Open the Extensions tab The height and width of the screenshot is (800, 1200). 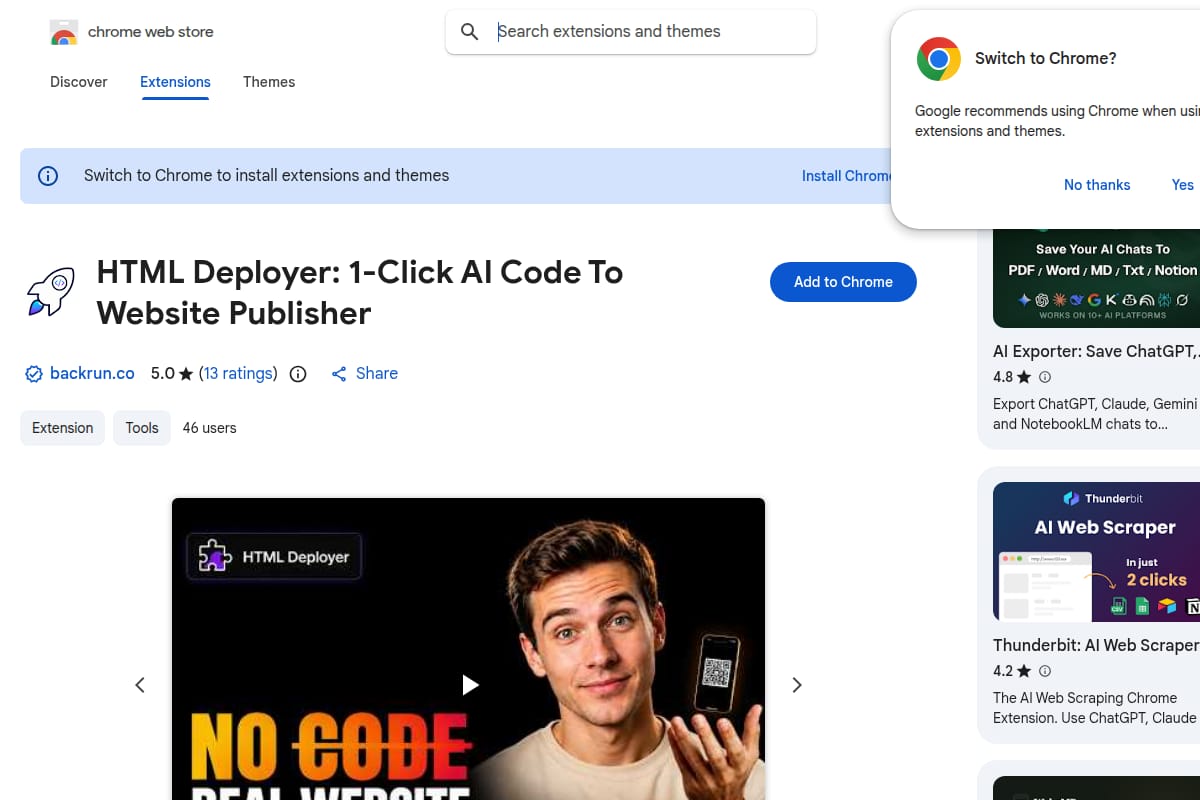pyautogui.click(x=175, y=82)
